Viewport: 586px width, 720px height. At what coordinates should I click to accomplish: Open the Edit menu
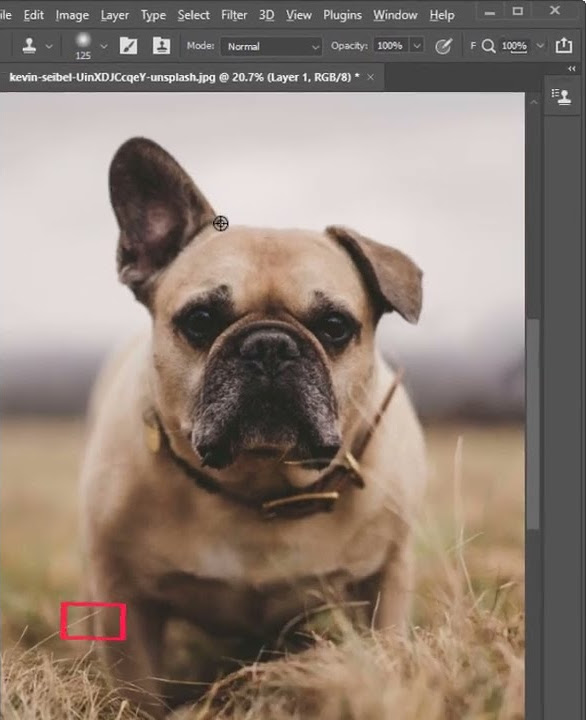pos(34,15)
